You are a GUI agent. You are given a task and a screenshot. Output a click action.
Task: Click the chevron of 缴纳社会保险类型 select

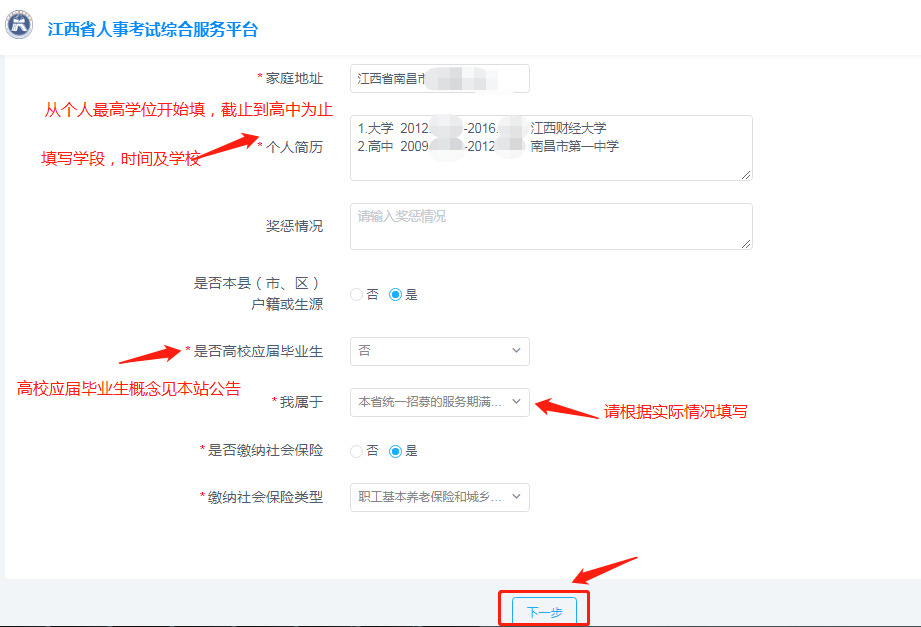[x=516, y=497]
